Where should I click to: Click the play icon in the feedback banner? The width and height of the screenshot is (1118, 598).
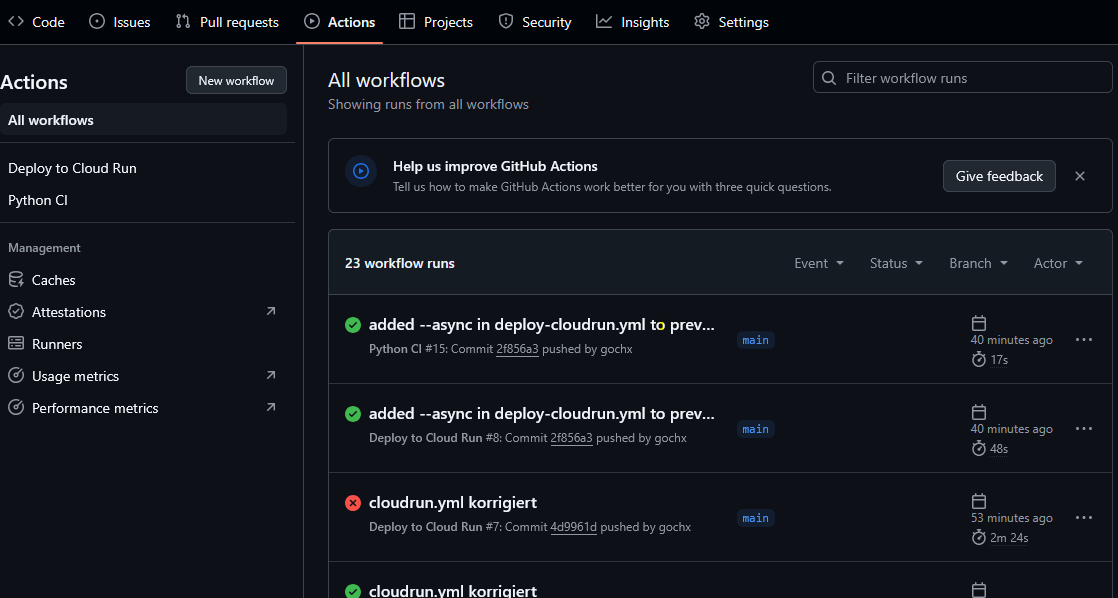361,171
